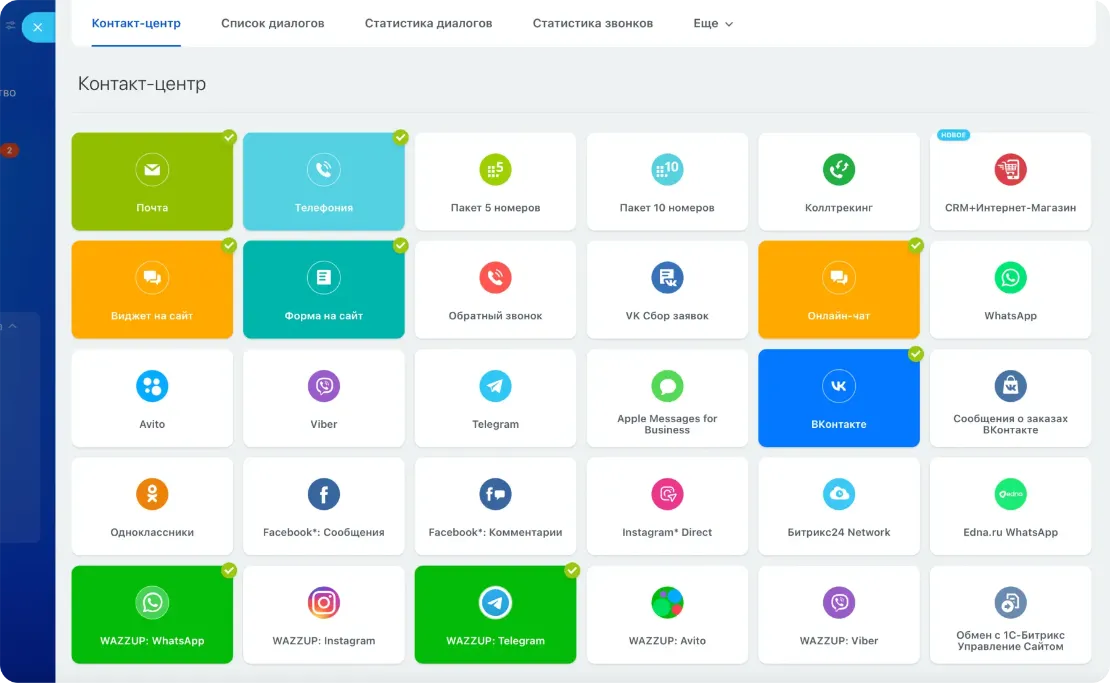Click the checkmark badge on Онлайн-чат tile
Screen dimensions: 1110x683
[x=916, y=245]
